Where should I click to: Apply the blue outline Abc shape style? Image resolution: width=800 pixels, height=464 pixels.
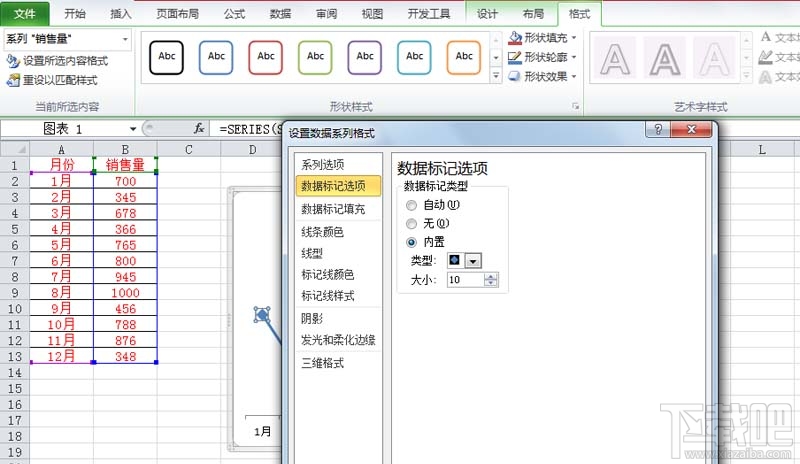click(x=216, y=57)
